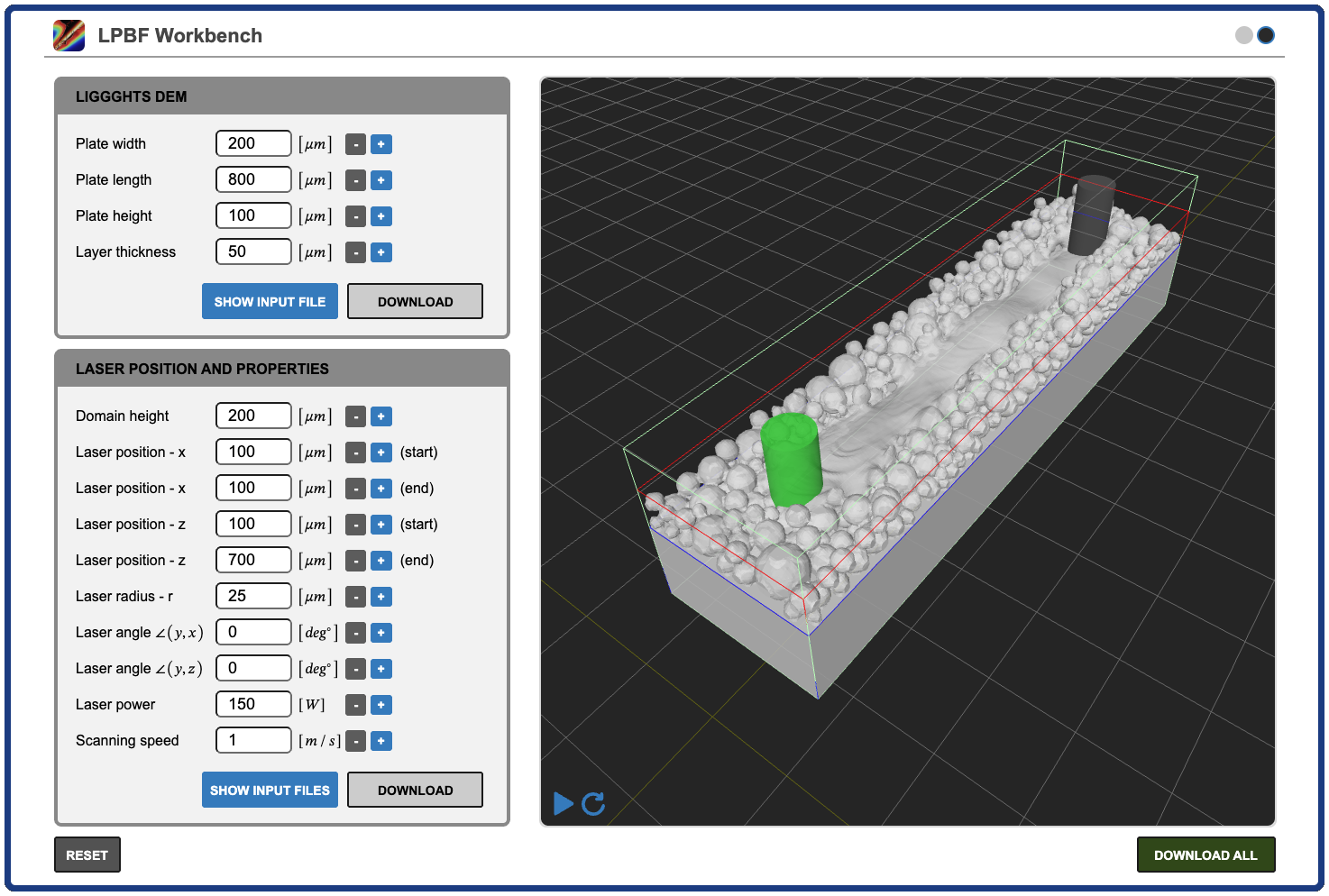Decrease Scanning speed value
Image resolution: width=1329 pixels, height=896 pixels.
click(356, 741)
